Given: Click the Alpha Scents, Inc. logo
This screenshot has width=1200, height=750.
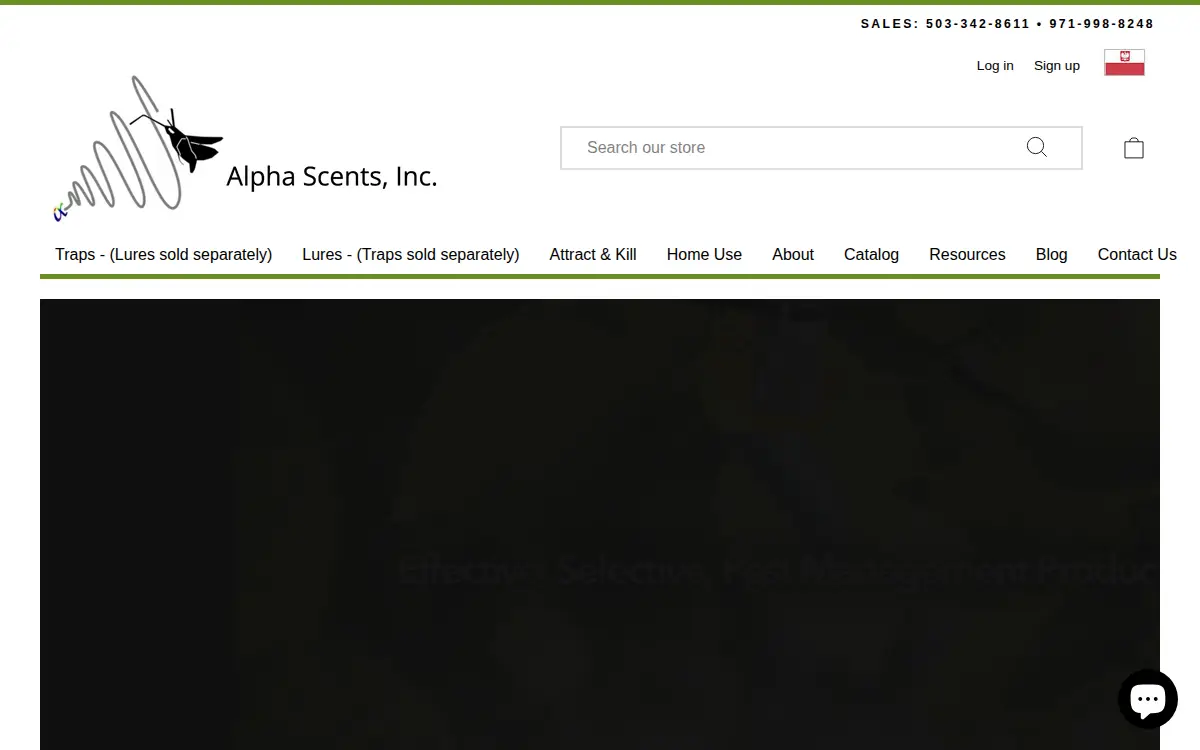Looking at the screenshot, I should 245,148.
